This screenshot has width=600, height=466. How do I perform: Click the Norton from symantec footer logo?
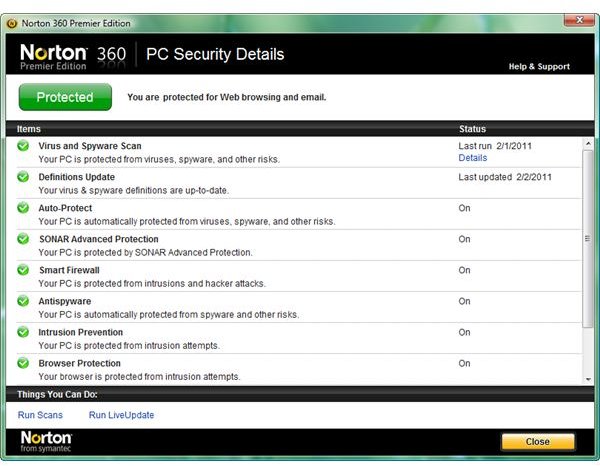(x=46, y=441)
